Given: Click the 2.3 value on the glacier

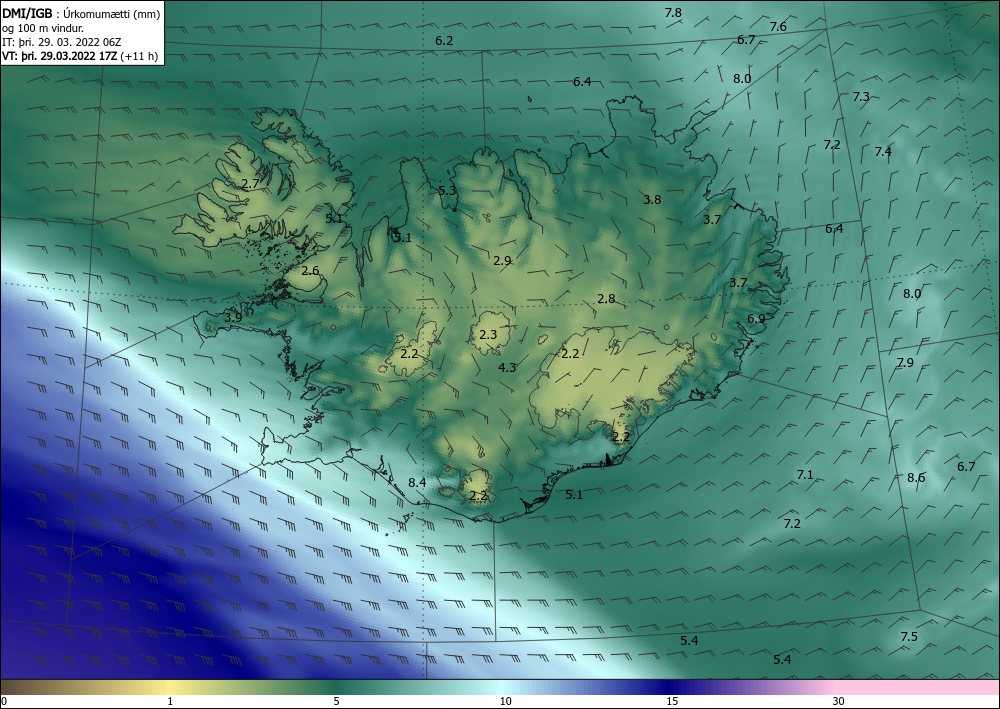Looking at the screenshot, I should [488, 335].
